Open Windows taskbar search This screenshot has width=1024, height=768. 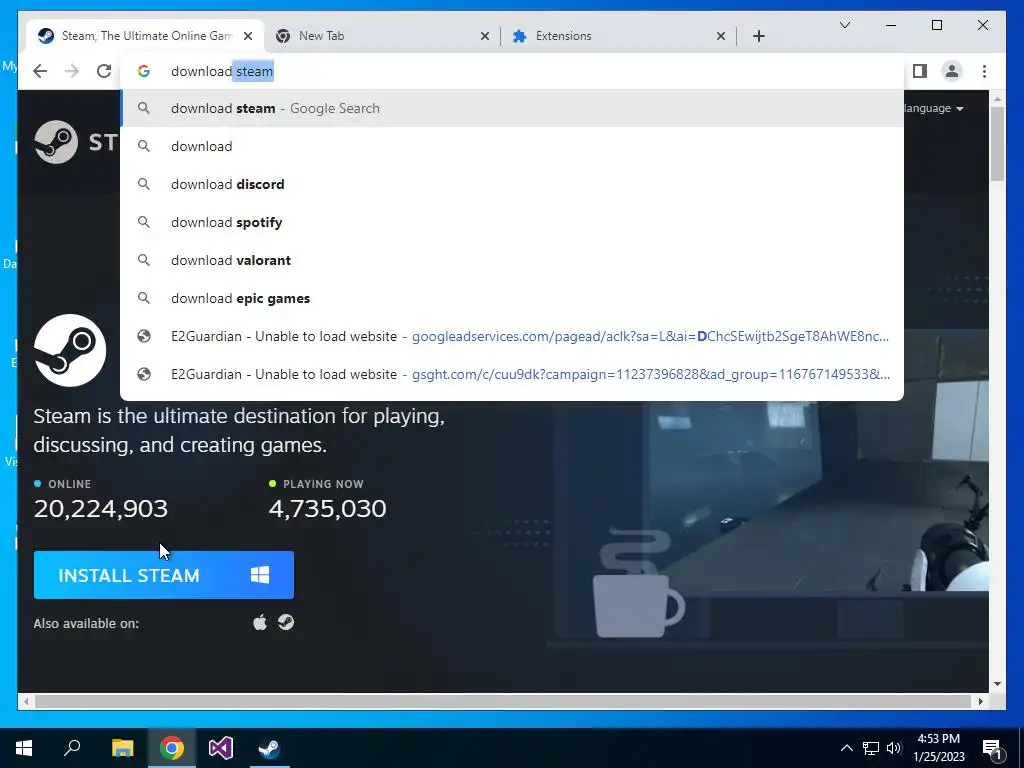point(72,748)
